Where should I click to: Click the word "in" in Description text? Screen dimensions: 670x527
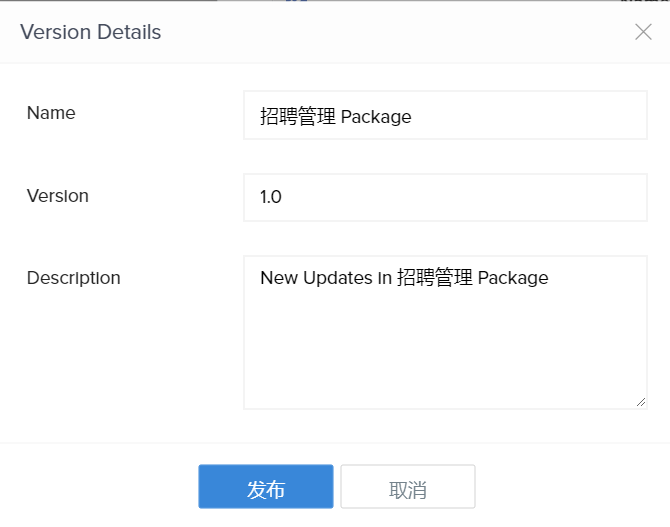tap(384, 278)
